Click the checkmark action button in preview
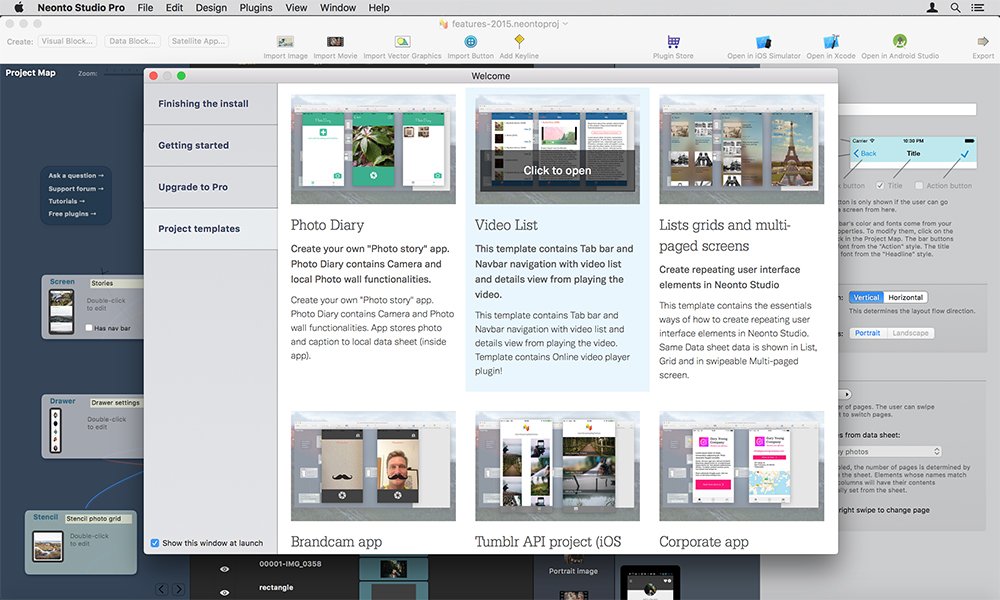The image size is (1000, 600). 964,154
